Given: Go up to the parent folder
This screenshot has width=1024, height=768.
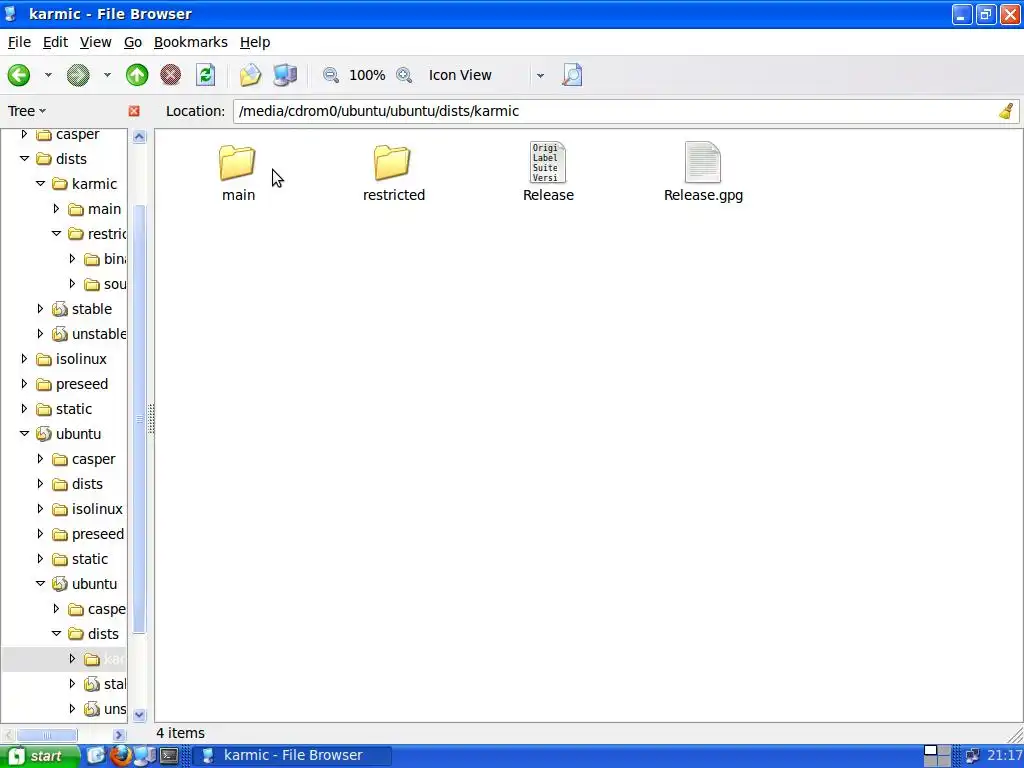Looking at the screenshot, I should [136, 75].
